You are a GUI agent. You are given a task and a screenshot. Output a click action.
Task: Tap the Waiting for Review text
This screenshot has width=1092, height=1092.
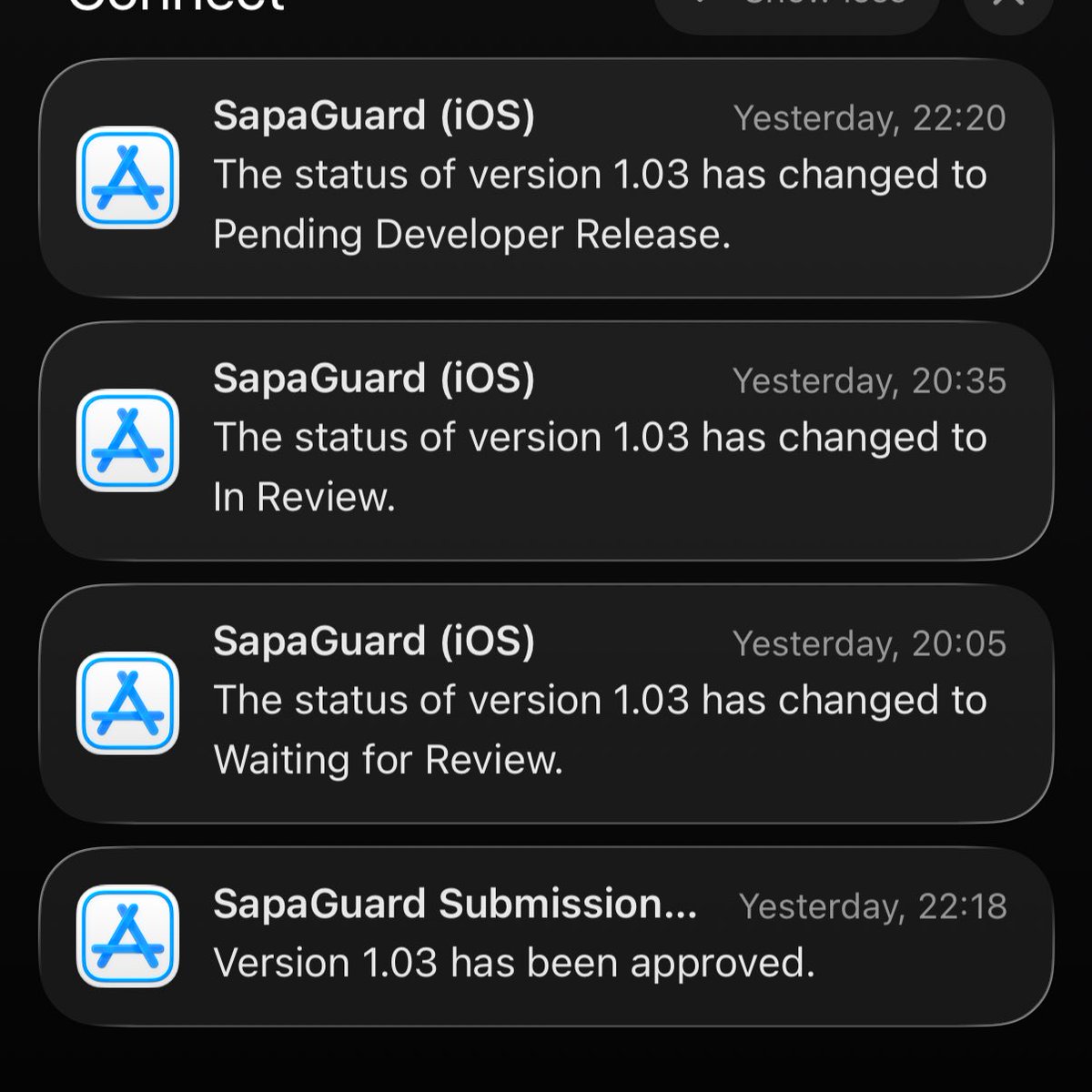389,761
